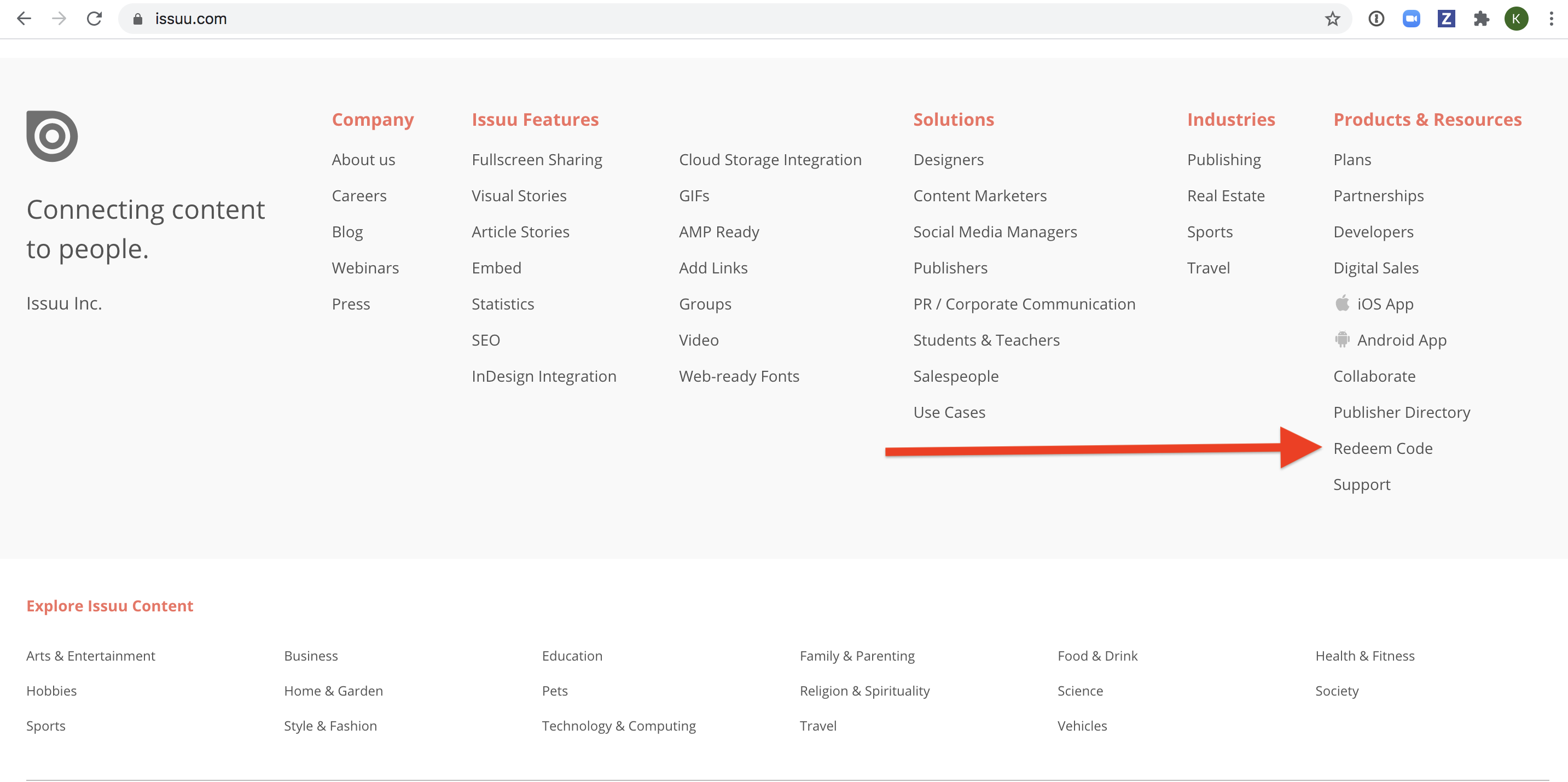Viewport: 1568px width, 782px height.
Task: Open the Statistics link
Action: [x=503, y=304]
